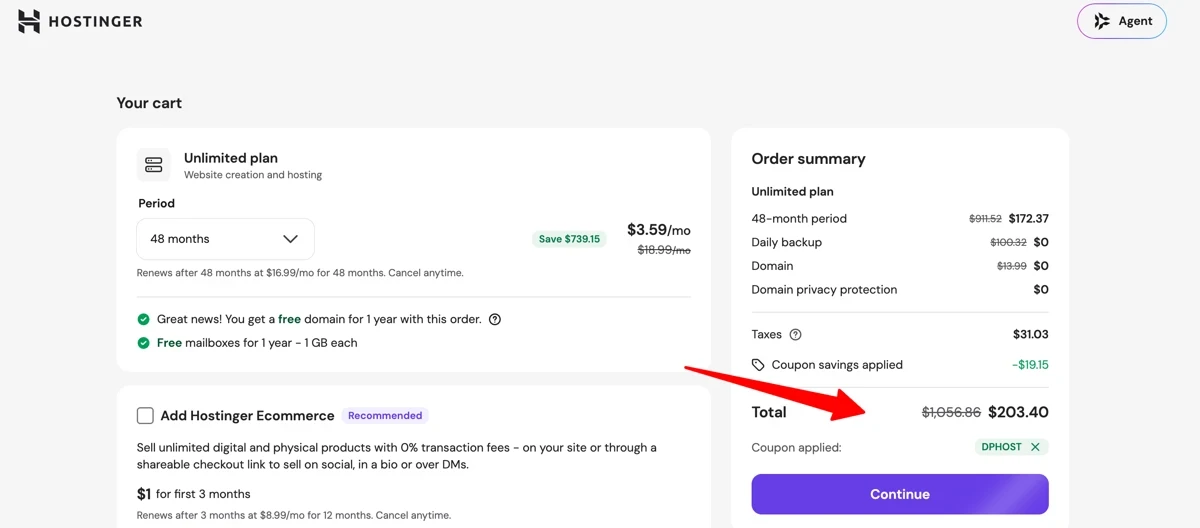Click the Continue button

point(900,494)
